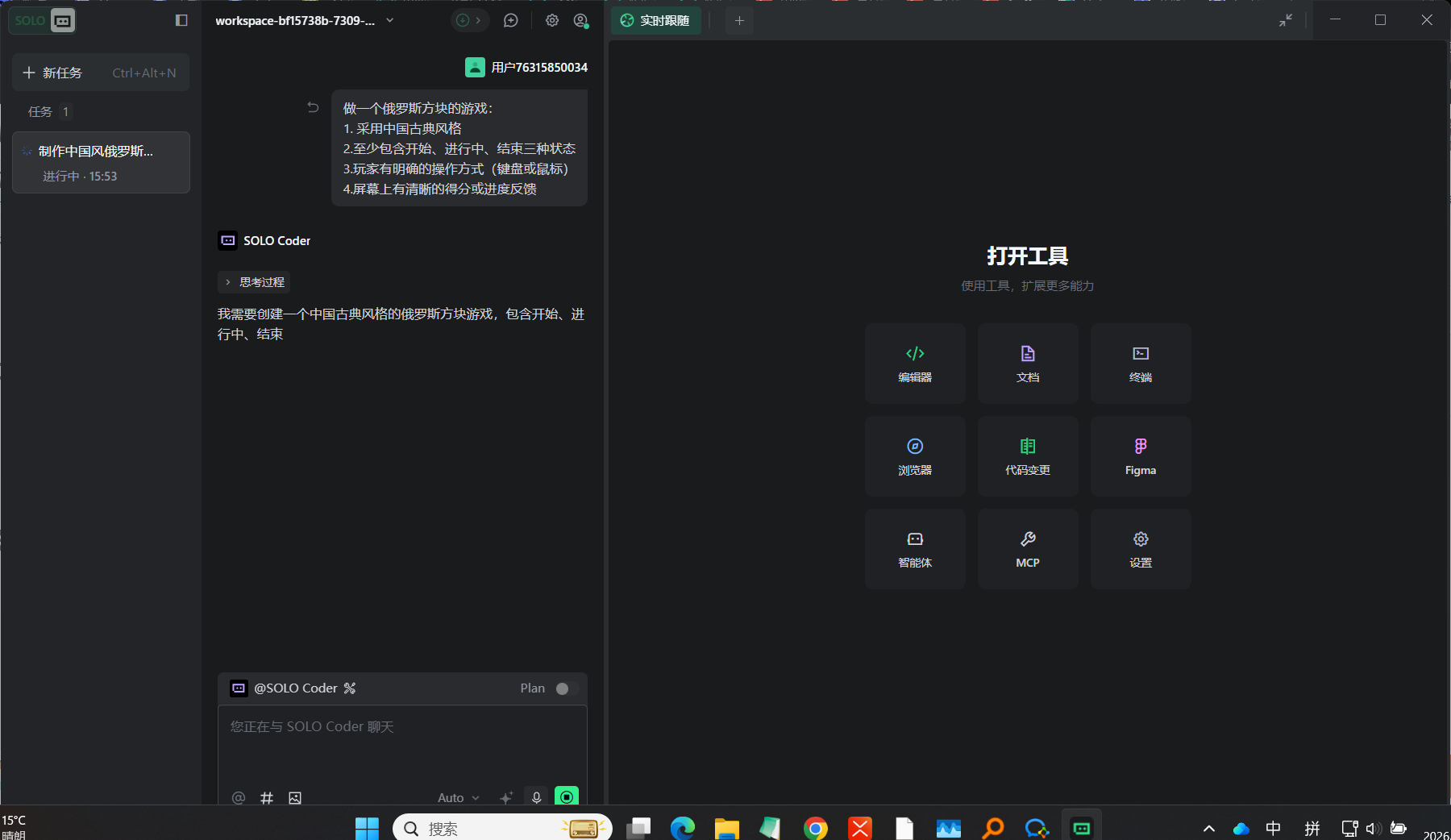Click the tools wrench icon beside @SOLO Coder

350,688
